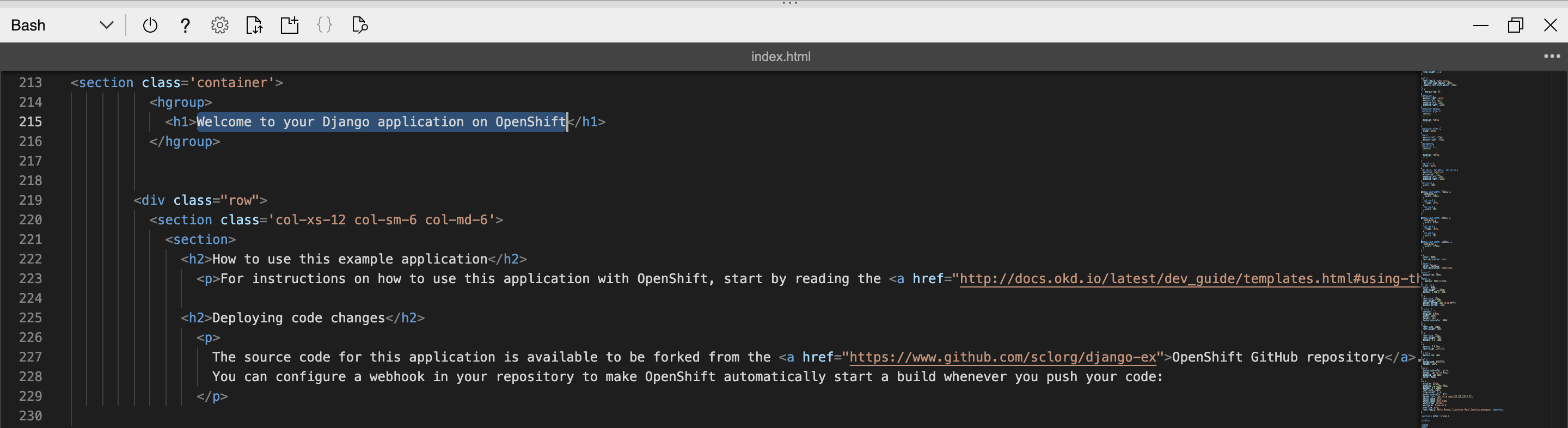Click 'How to use this example application' text
This screenshot has width=1568, height=428.
click(350, 259)
